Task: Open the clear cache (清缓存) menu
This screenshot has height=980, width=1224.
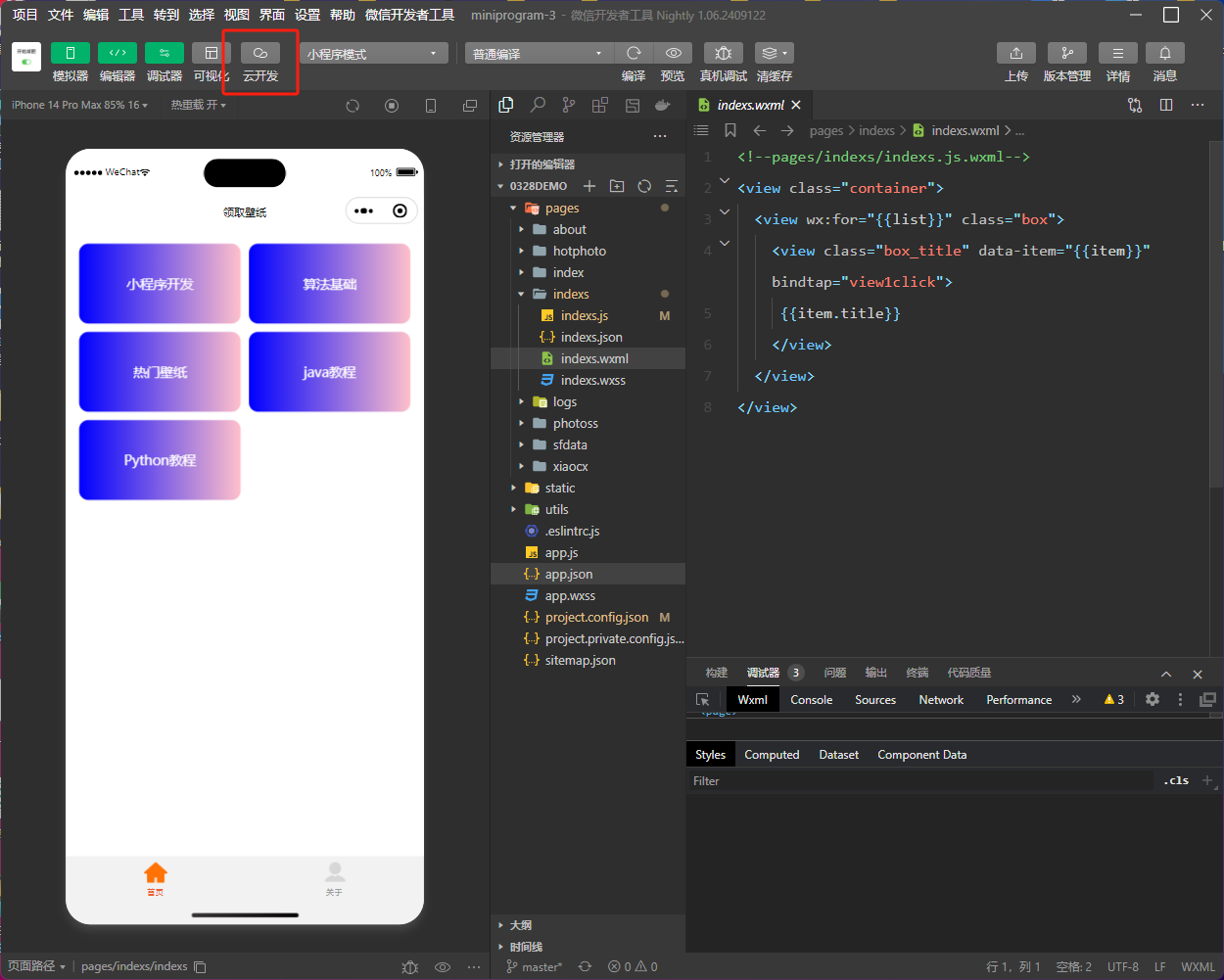Action: [774, 53]
